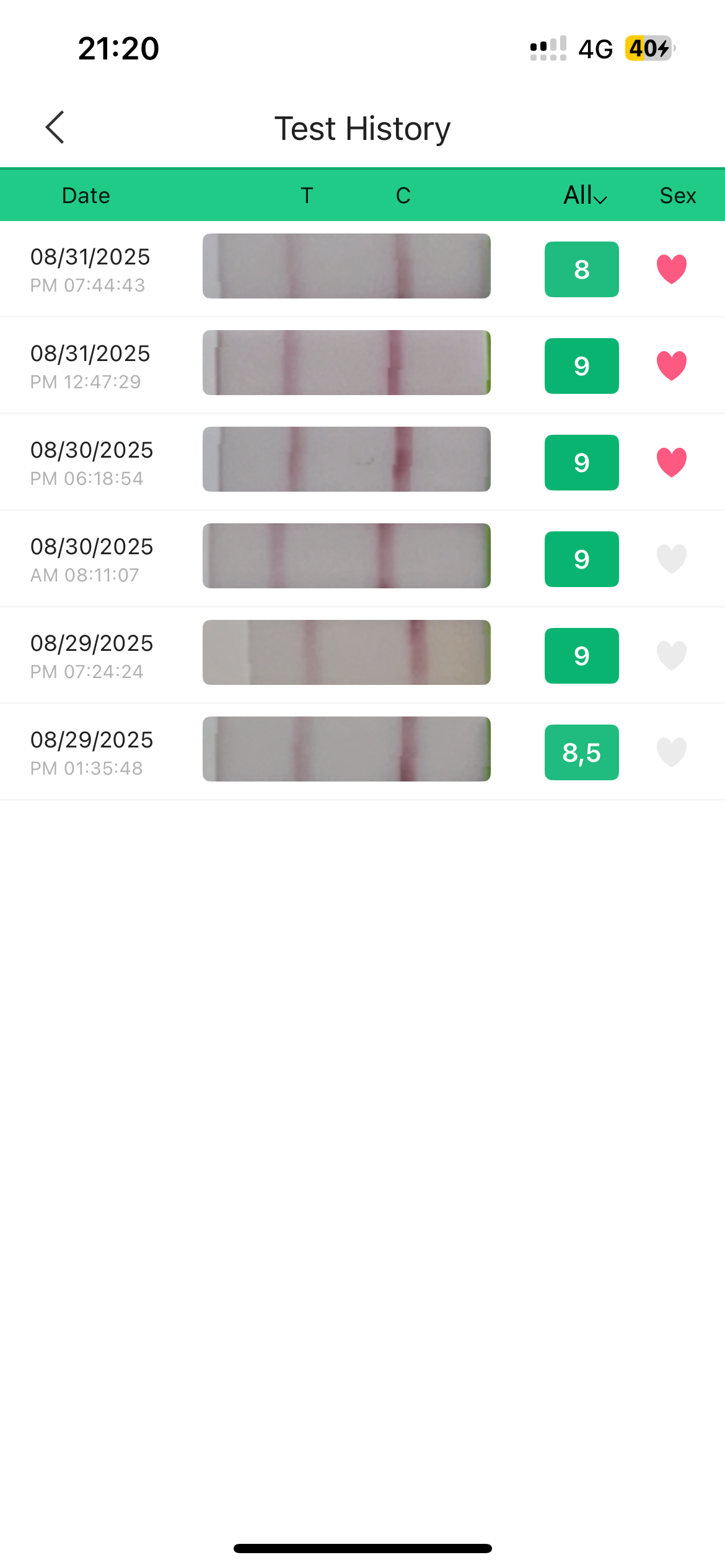Tap the 8,5 result badge

point(581,752)
